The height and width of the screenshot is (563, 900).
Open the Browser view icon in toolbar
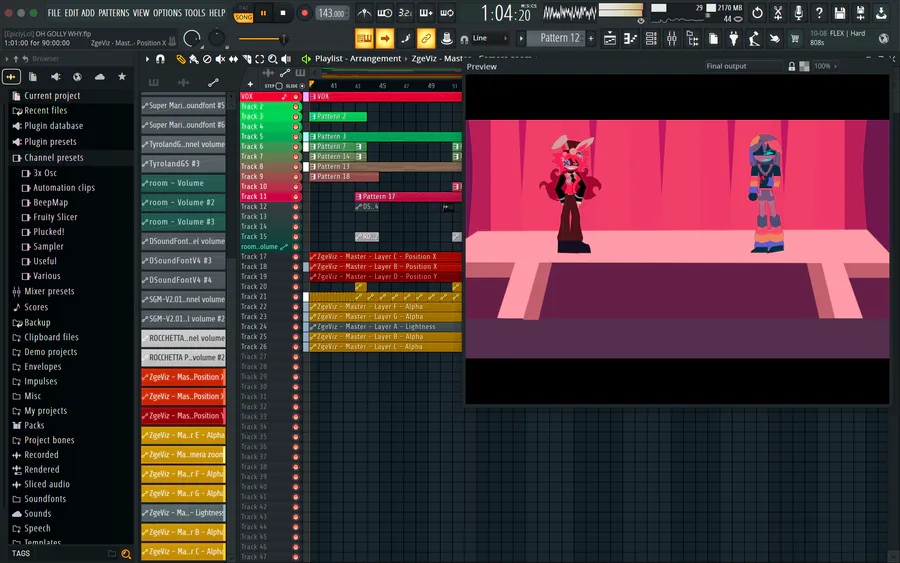pos(692,38)
